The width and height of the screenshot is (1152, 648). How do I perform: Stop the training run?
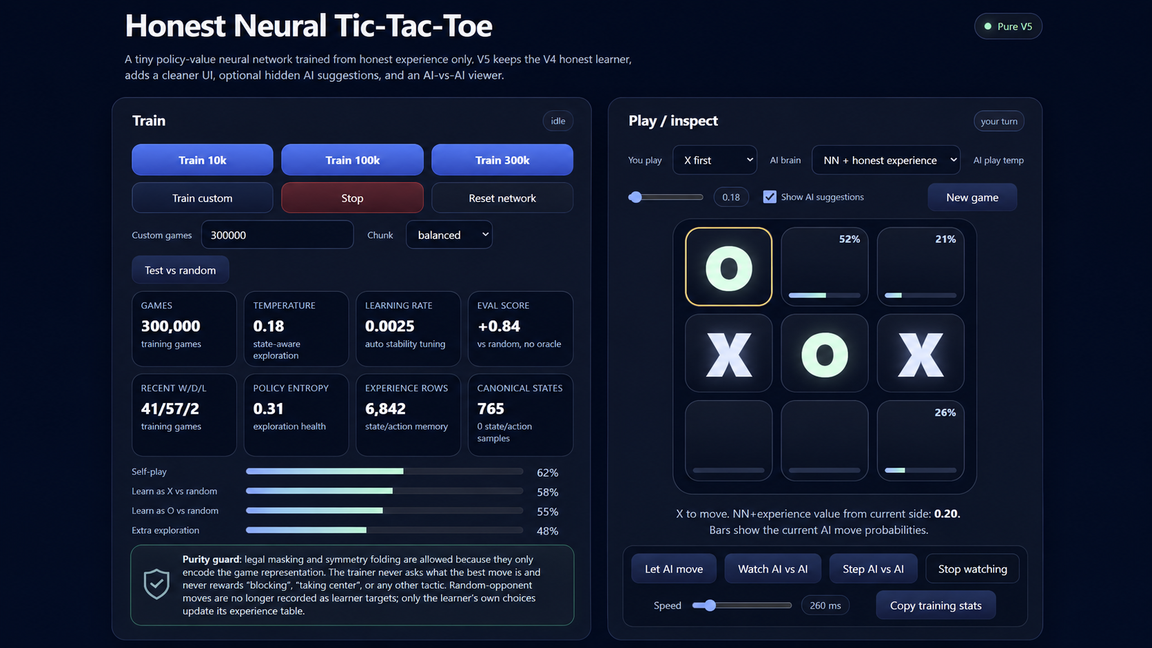tap(352, 198)
